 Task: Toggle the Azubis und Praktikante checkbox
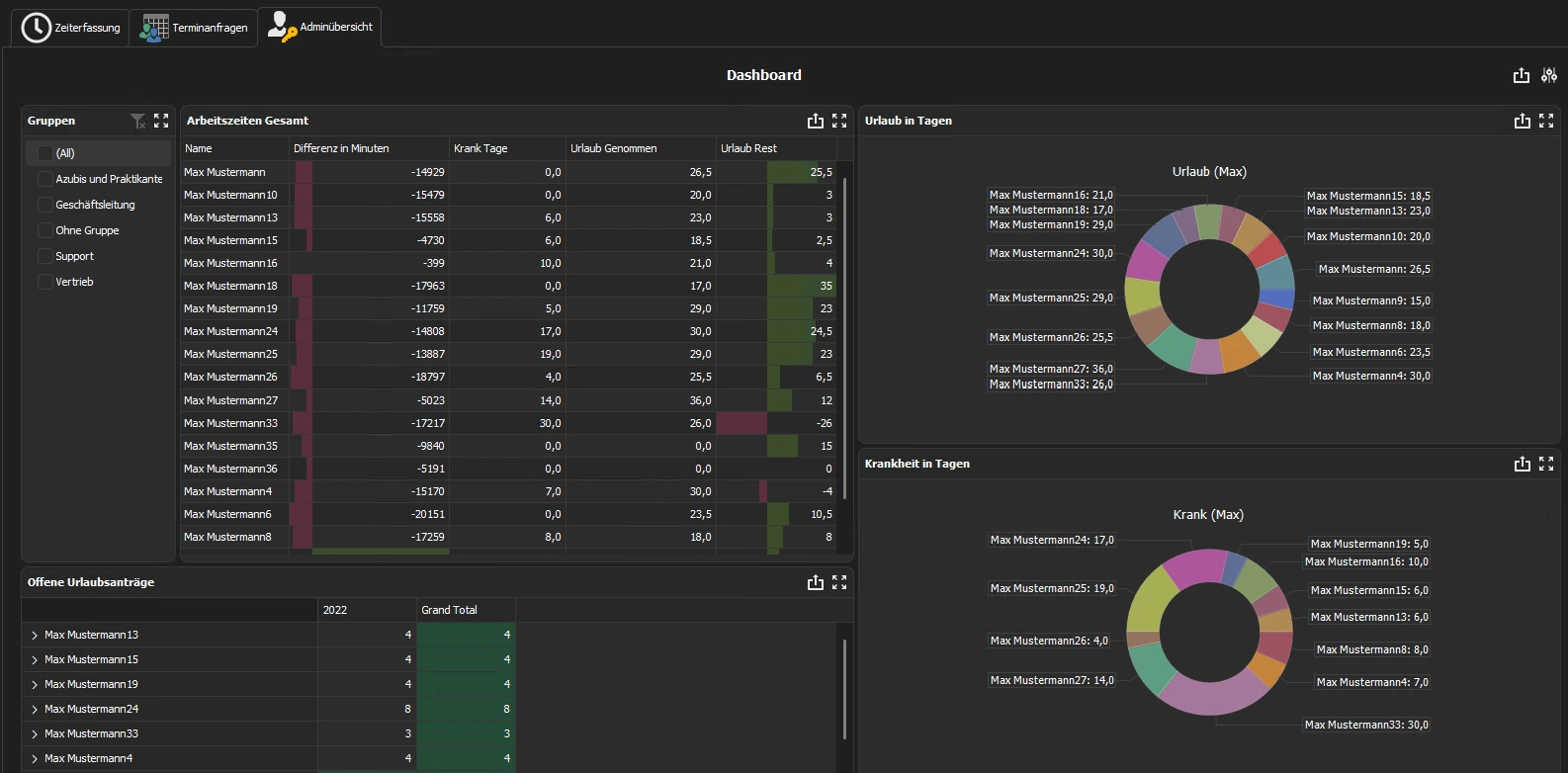44,179
